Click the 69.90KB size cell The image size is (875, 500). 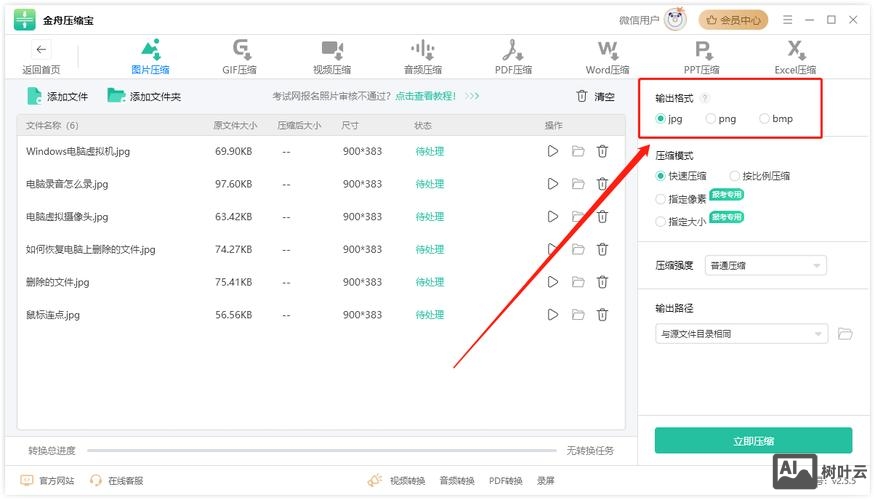[233, 151]
